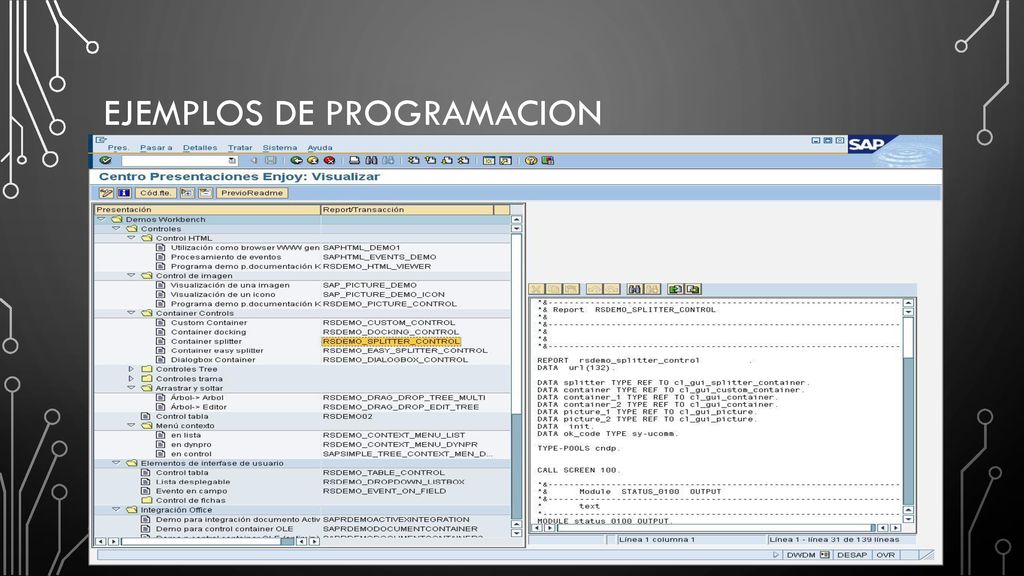Click RSDEMO_TABLE_CONTROL report name
Image resolution: width=1024 pixels, height=576 pixels.
point(384,472)
